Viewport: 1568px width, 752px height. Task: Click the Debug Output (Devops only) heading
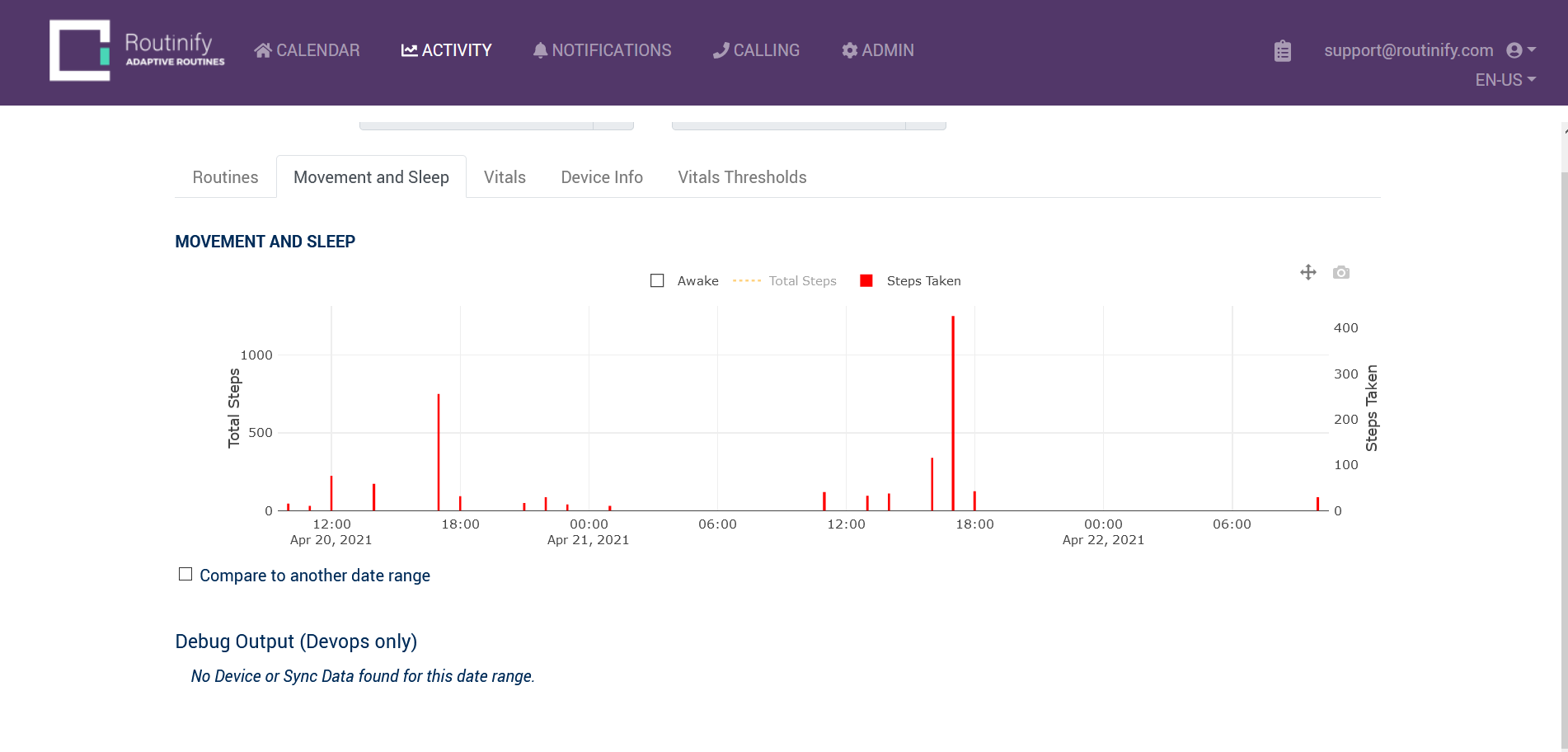pyautogui.click(x=296, y=642)
